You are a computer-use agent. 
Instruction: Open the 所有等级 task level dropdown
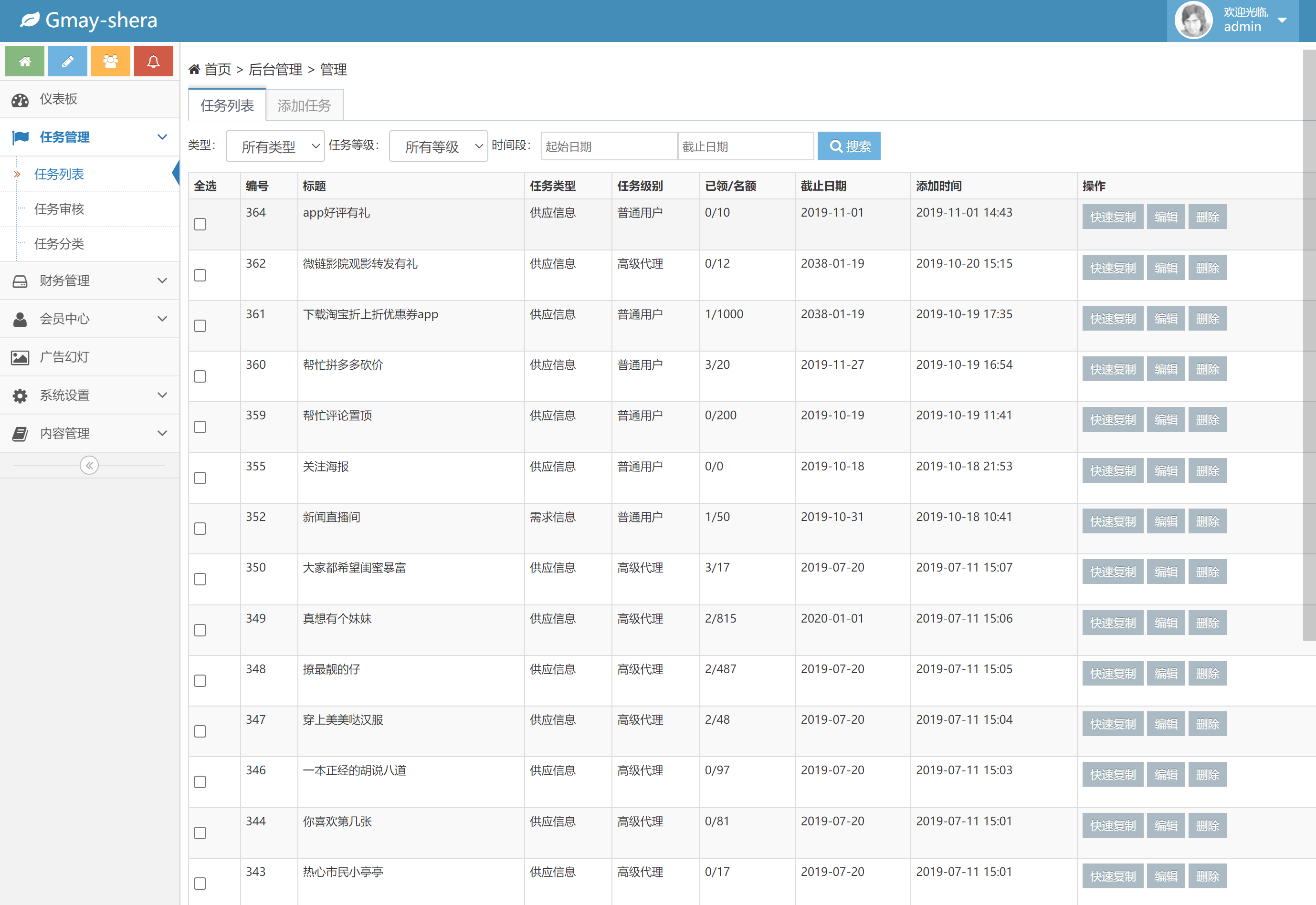coord(439,146)
